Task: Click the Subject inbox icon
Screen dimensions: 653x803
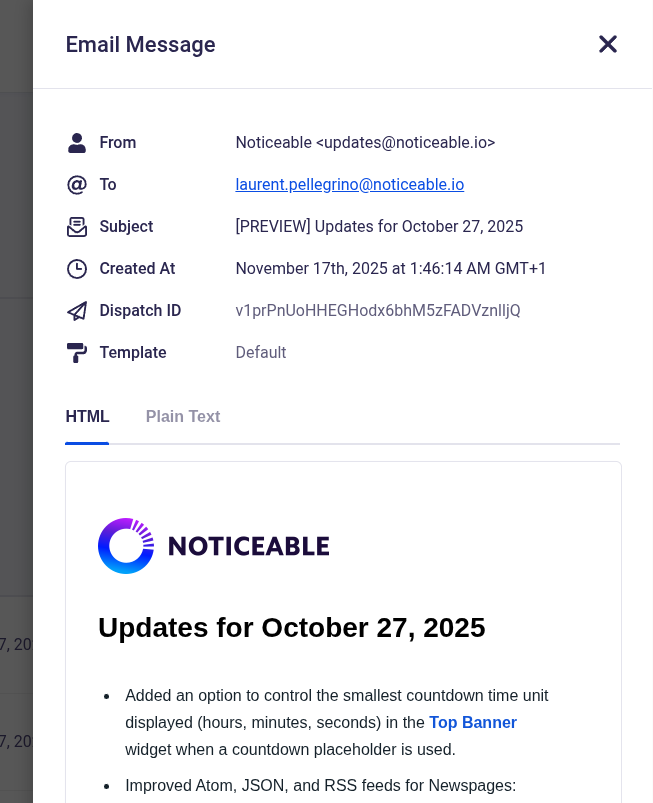Action: pos(77,227)
